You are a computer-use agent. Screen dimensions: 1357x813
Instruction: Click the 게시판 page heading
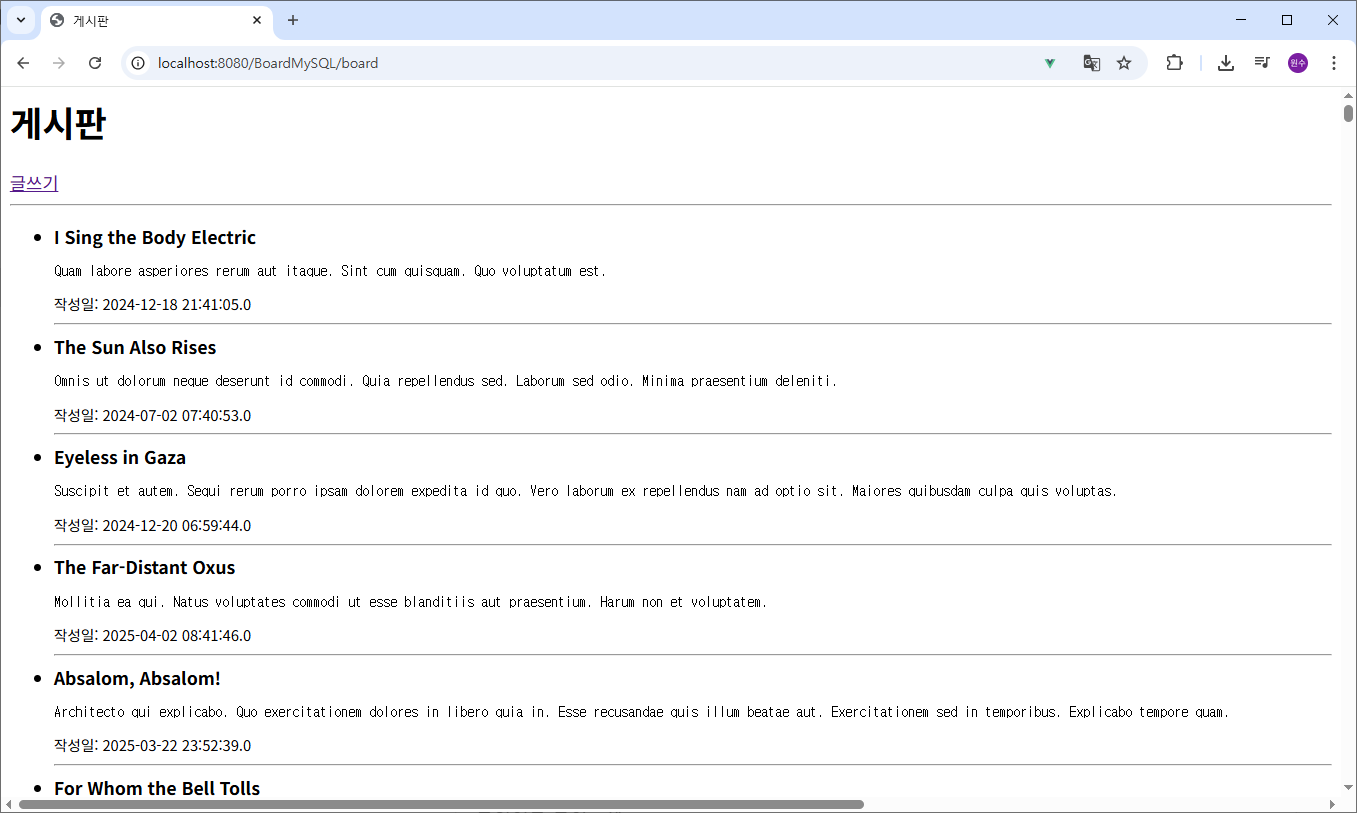(x=57, y=124)
